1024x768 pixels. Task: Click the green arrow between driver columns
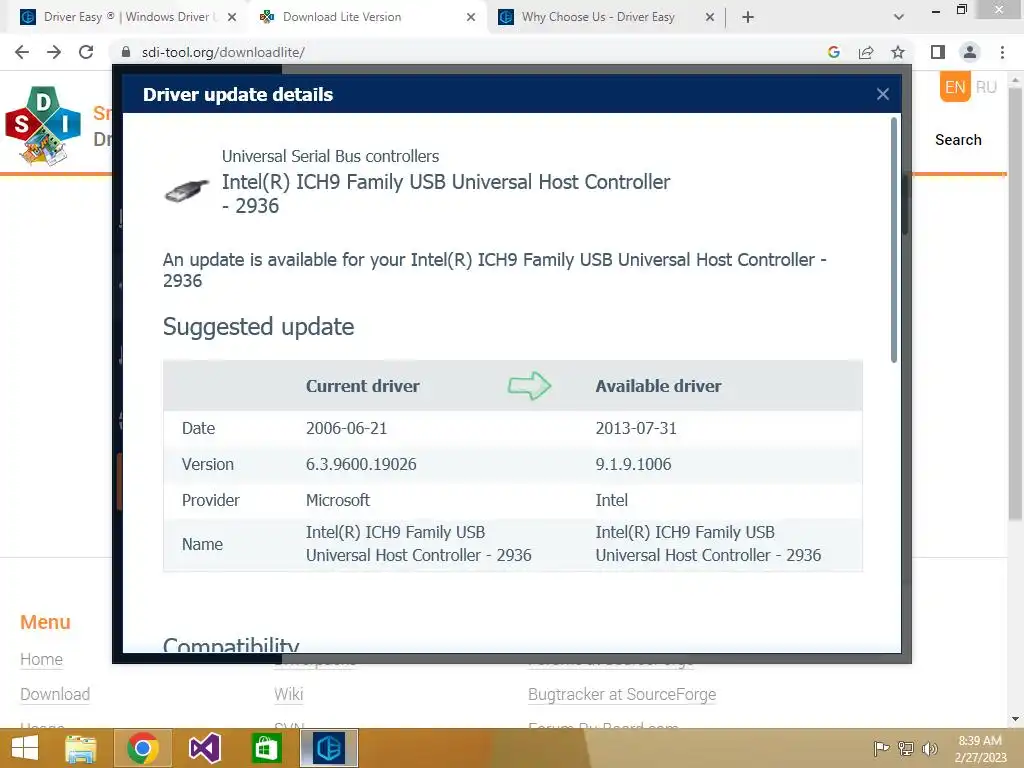pyautogui.click(x=530, y=386)
